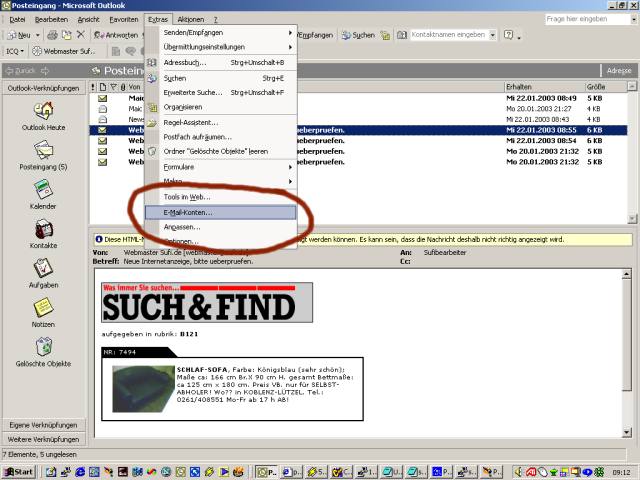Click the Eigene Verknüpfungen group button
The width and height of the screenshot is (640, 480).
[43, 425]
